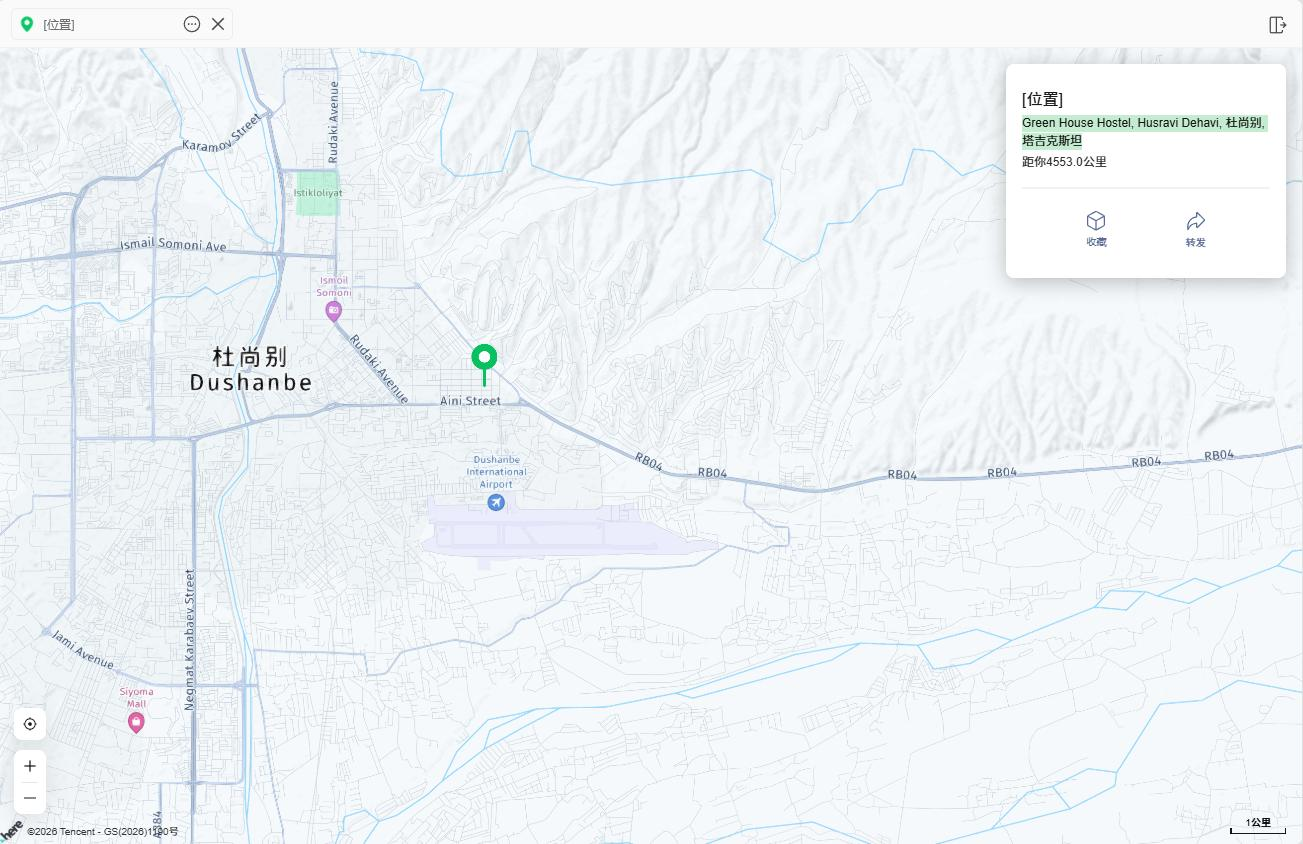This screenshot has width=1303, height=844.
Task: Click the 转发 share arrow icon
Action: click(x=1196, y=220)
